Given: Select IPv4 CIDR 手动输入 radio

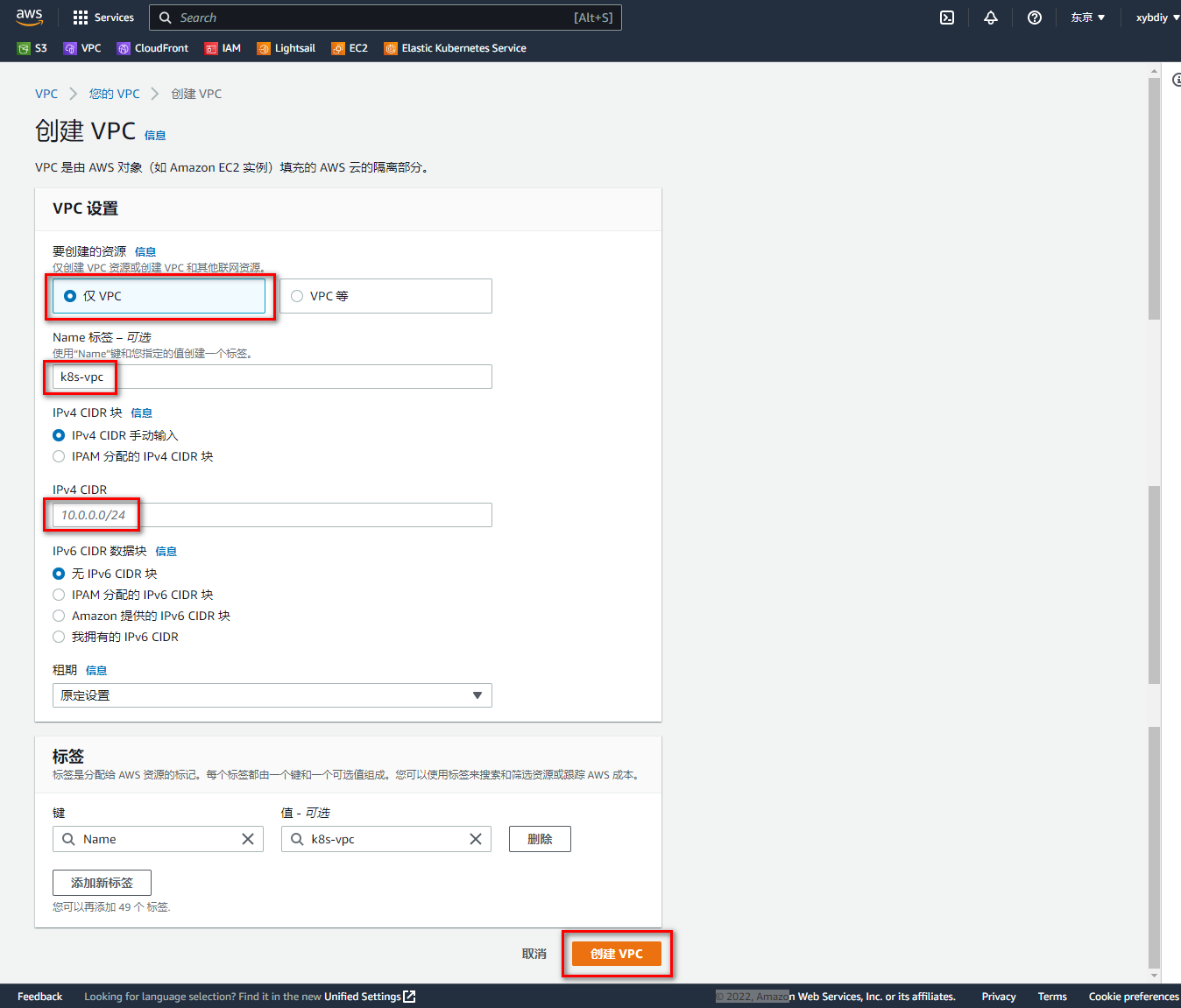Looking at the screenshot, I should pos(59,435).
